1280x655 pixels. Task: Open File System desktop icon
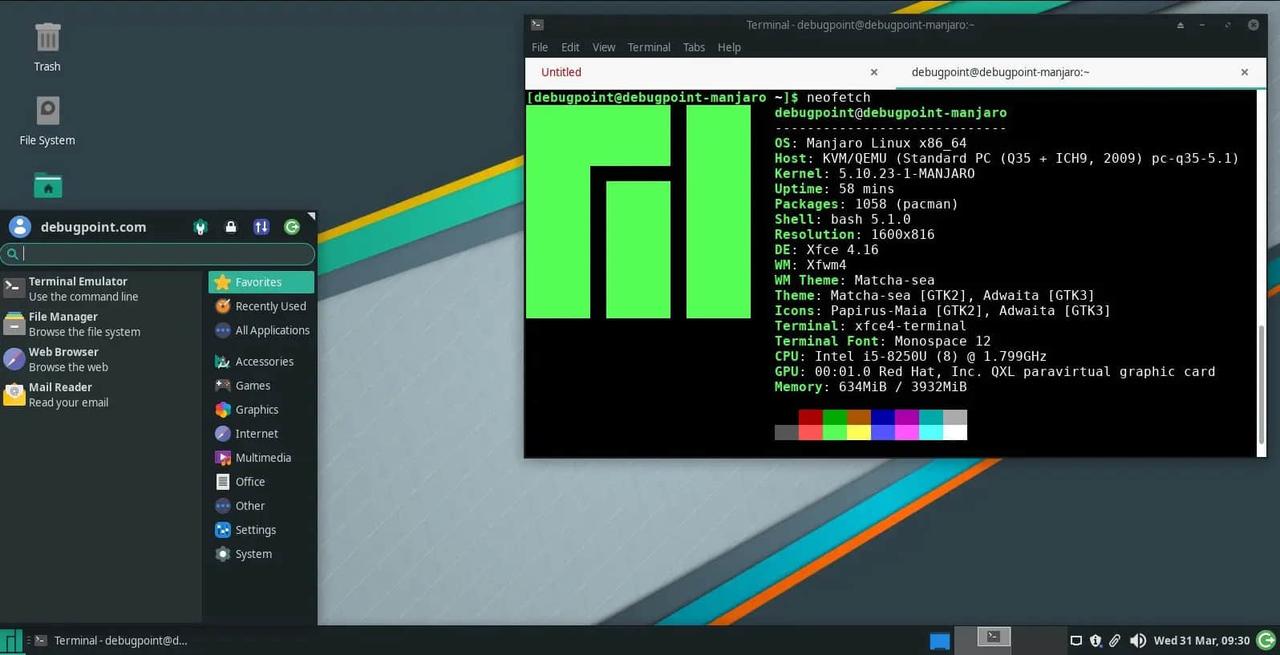tap(47, 120)
